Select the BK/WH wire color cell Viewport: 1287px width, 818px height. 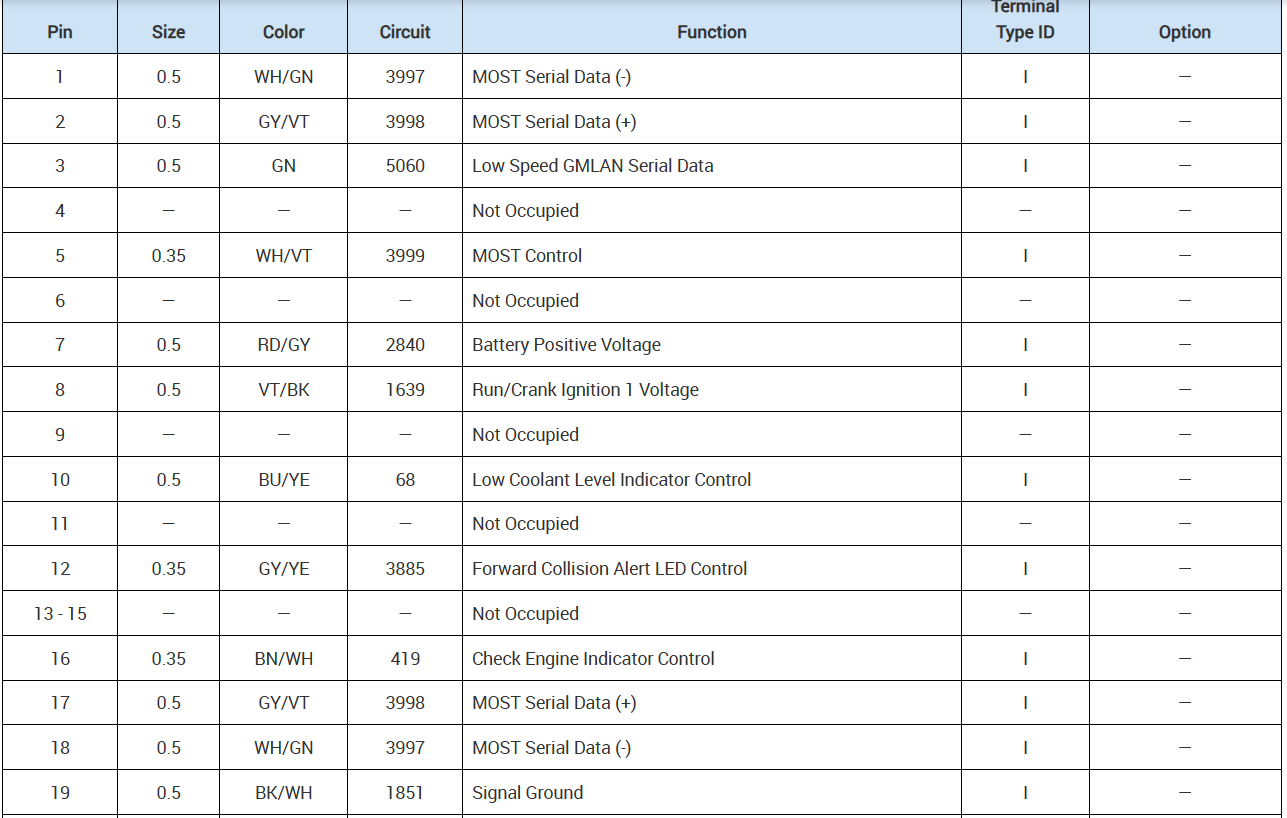[x=284, y=793]
